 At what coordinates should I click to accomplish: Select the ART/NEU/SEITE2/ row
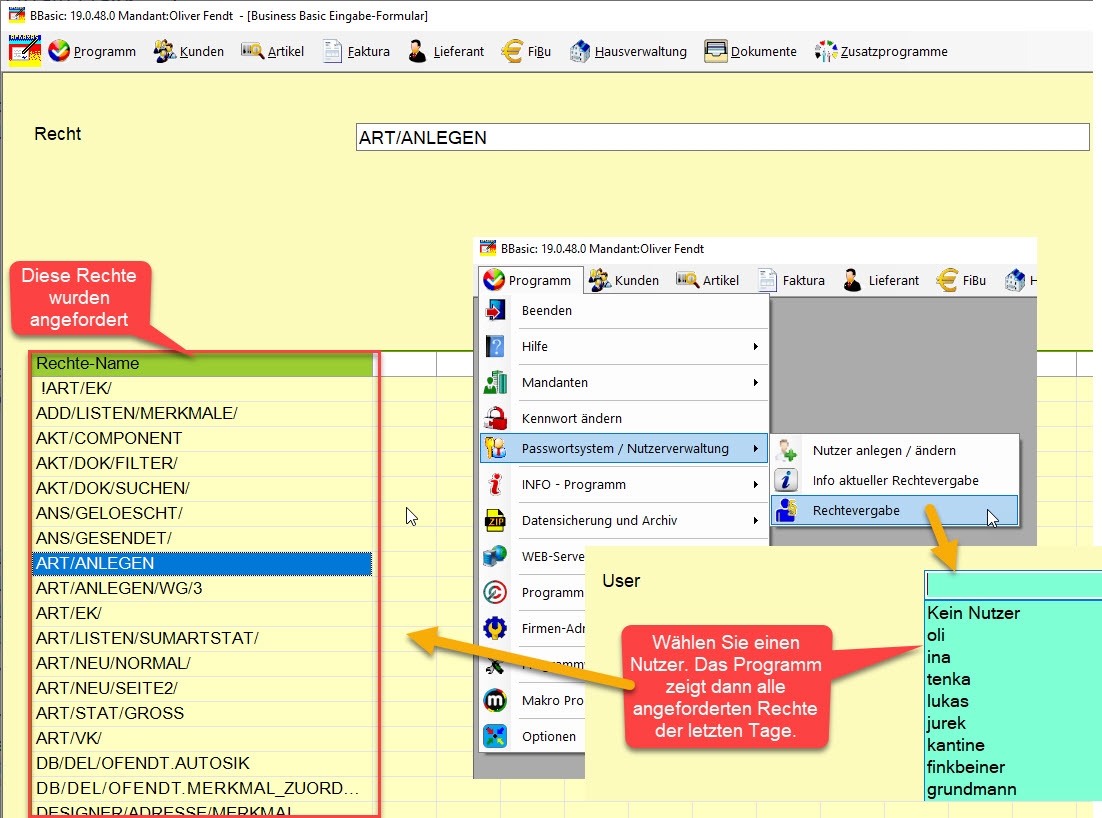tap(202, 688)
